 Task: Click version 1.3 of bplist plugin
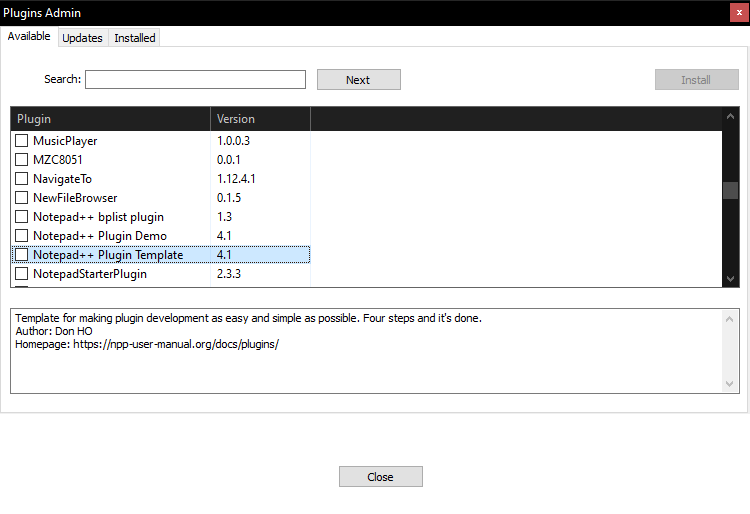pyautogui.click(x=224, y=217)
